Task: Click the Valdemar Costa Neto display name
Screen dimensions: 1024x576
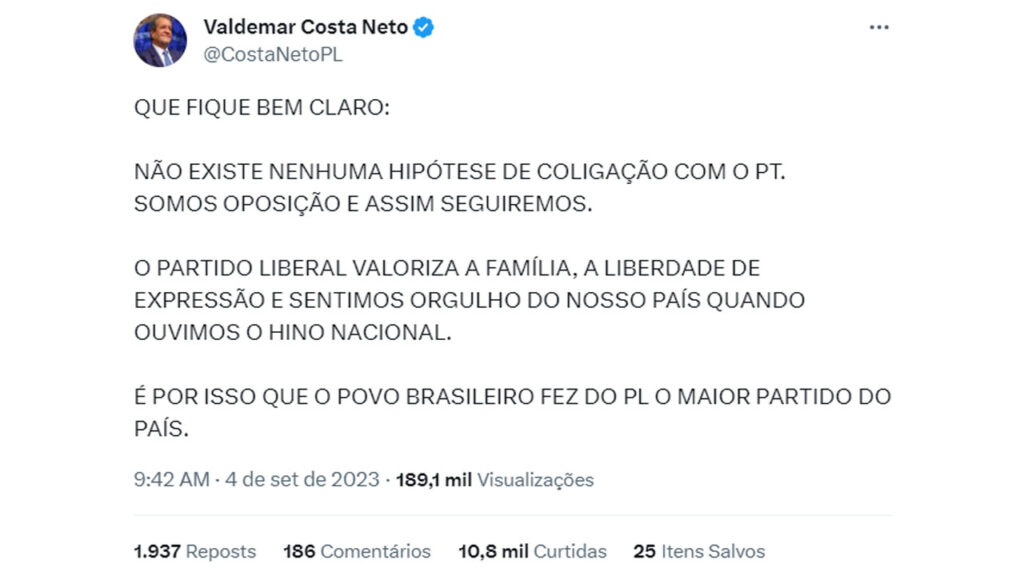Action: [x=305, y=28]
